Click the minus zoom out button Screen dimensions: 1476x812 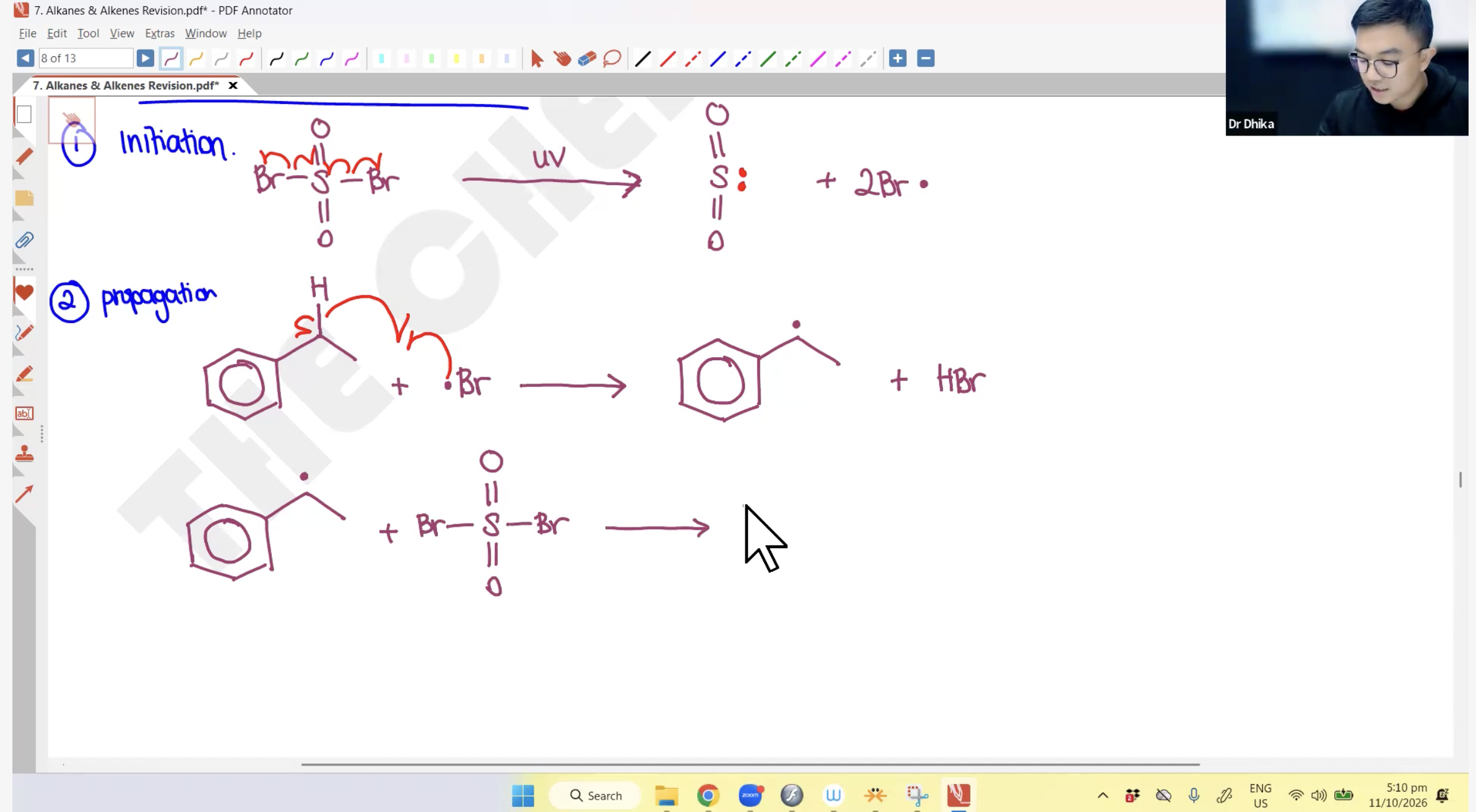[926, 58]
